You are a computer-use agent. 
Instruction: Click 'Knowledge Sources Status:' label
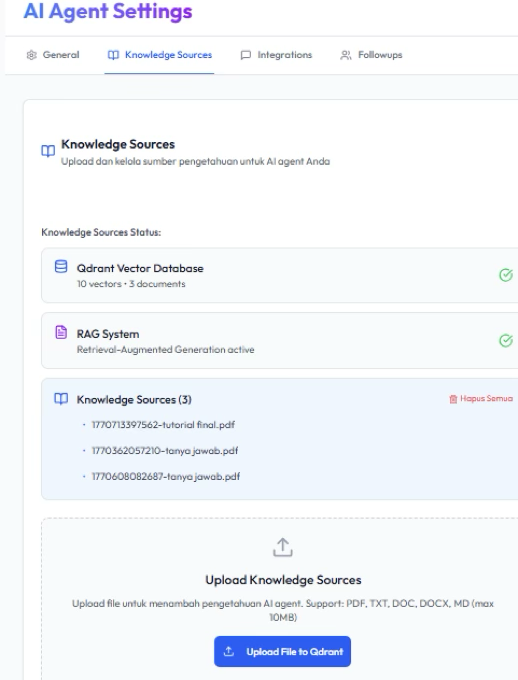(101, 232)
